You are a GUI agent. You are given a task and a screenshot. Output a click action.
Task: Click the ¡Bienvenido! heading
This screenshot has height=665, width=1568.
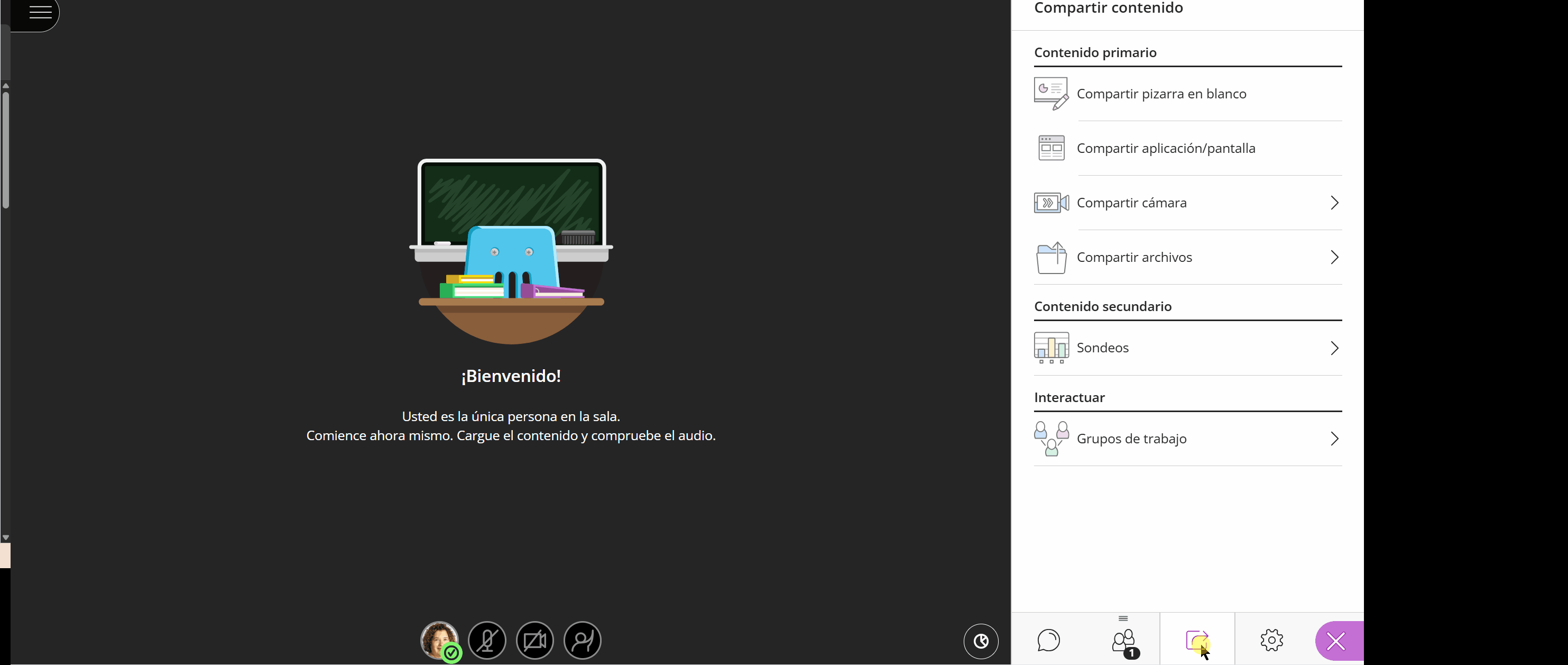511,376
